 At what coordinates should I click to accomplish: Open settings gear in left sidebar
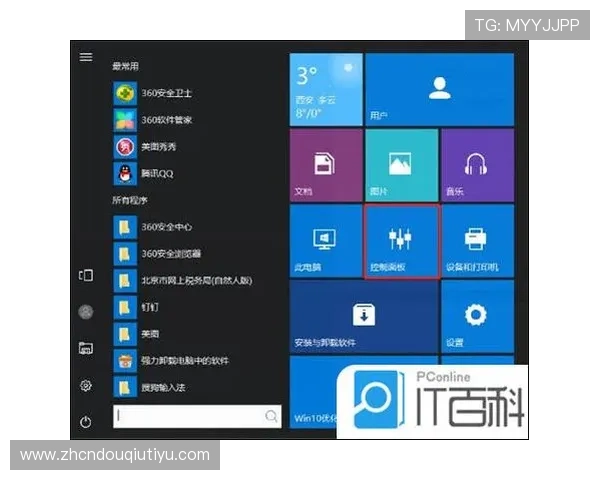tap(86, 385)
